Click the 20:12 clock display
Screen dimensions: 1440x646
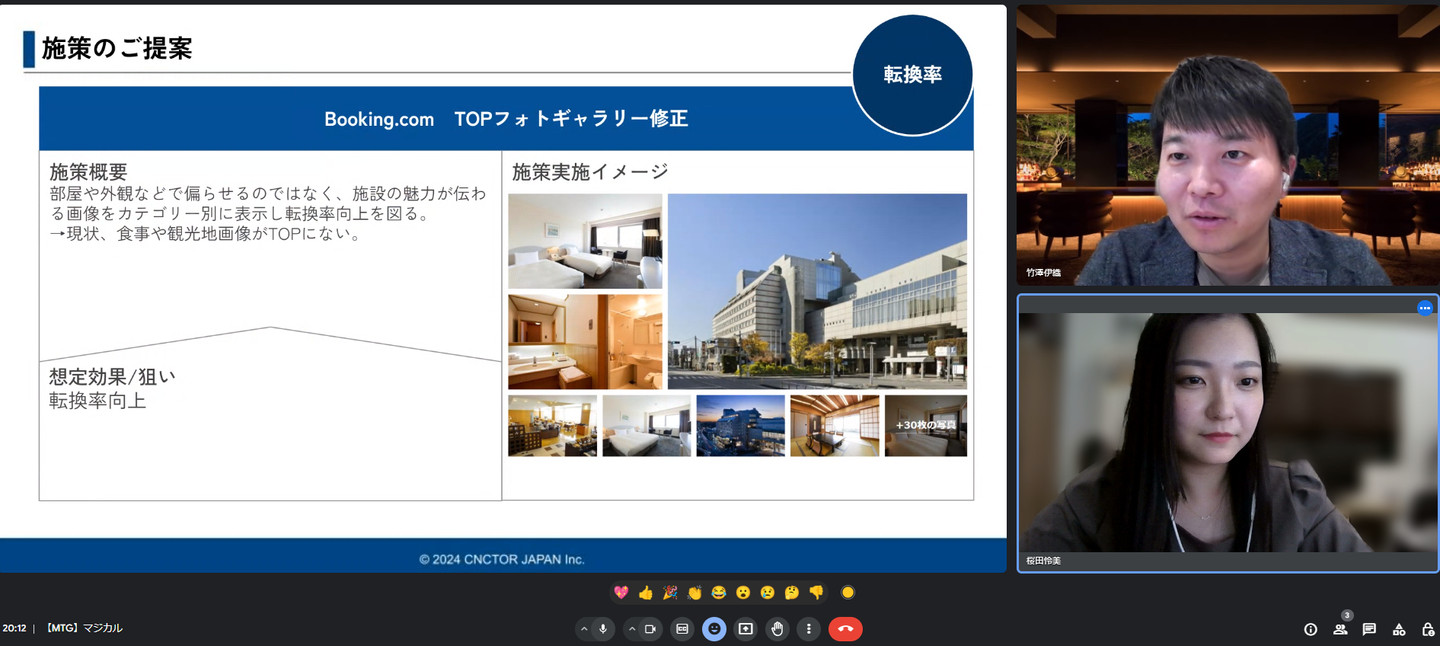pyautogui.click(x=14, y=628)
